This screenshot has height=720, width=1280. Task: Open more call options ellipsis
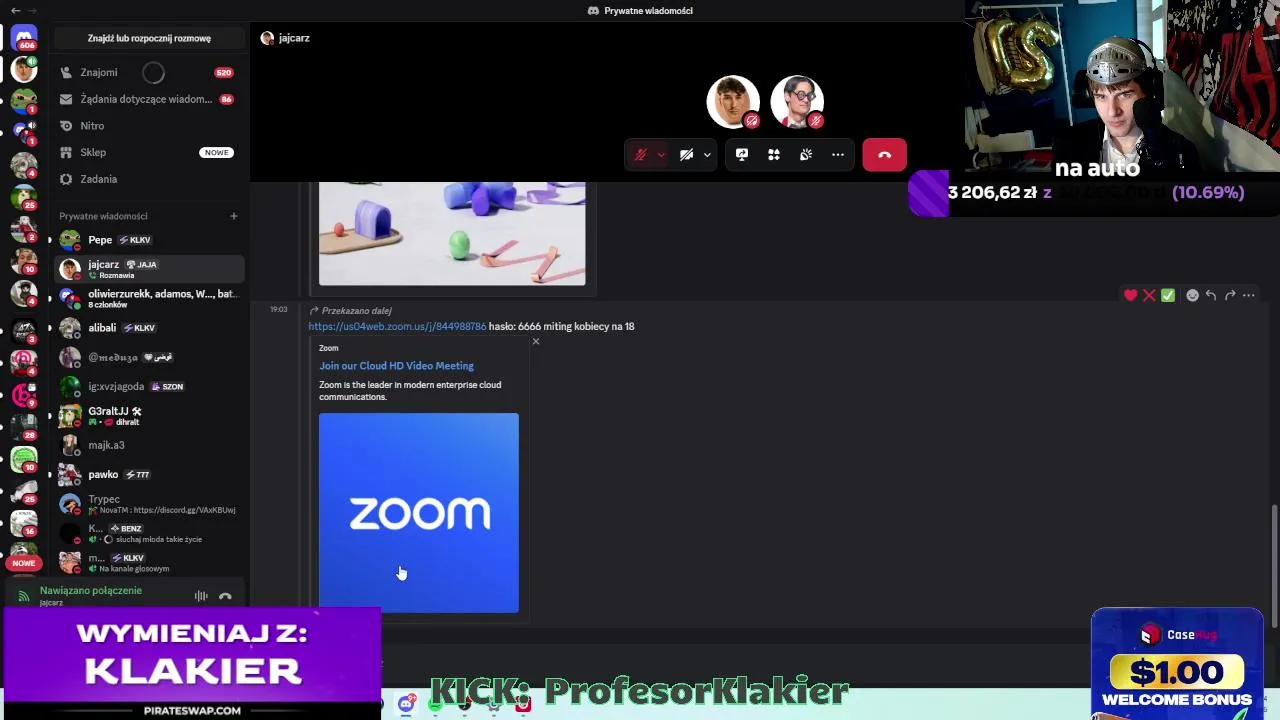pyautogui.click(x=838, y=155)
